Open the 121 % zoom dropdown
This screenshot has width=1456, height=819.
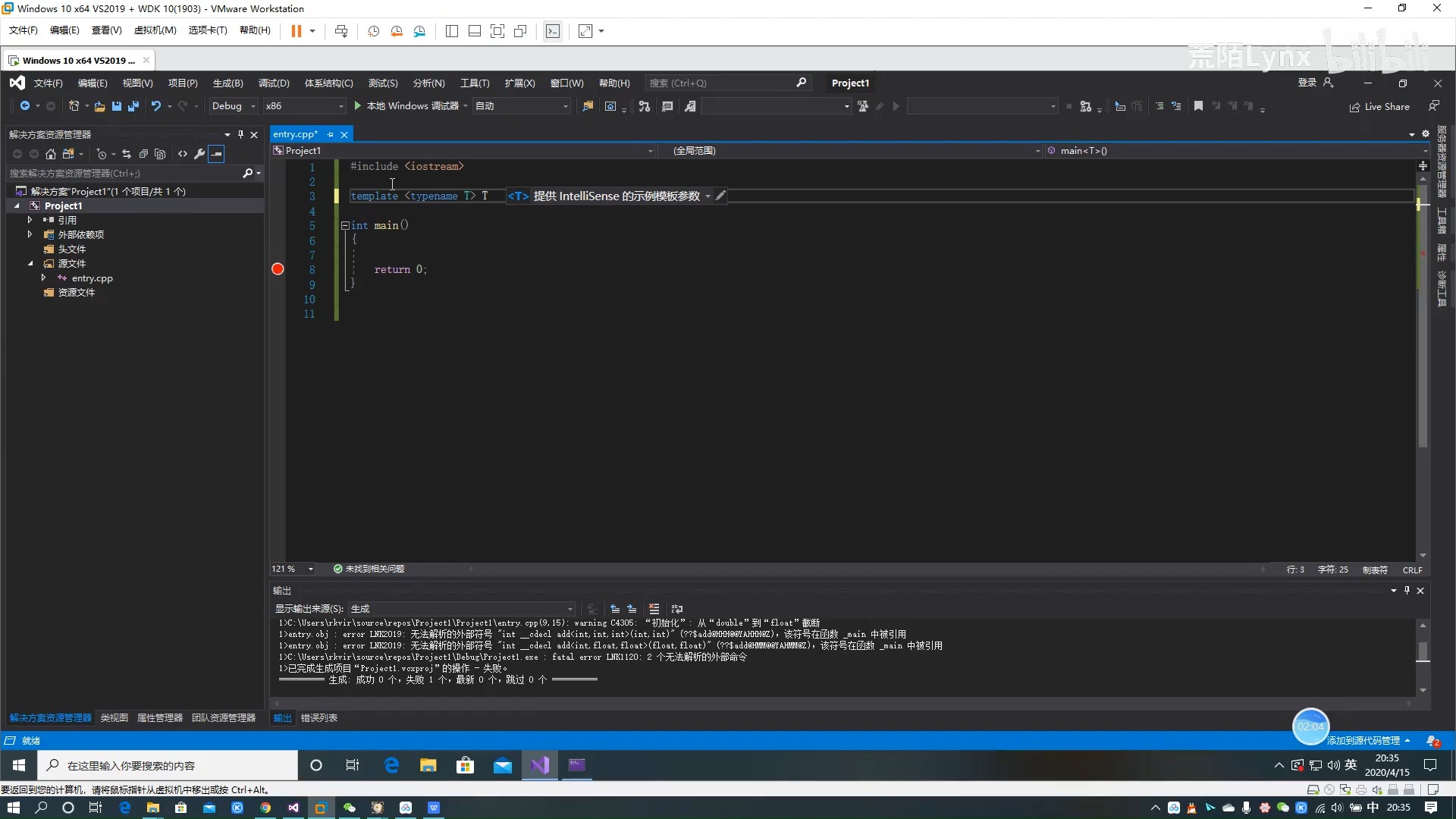coord(293,569)
